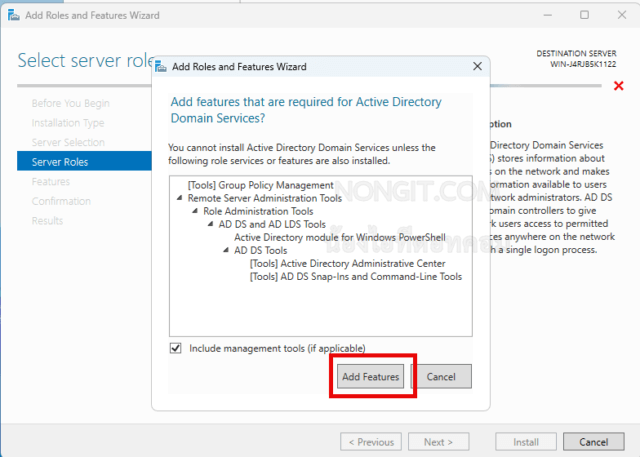The image size is (640, 457).
Task: Go to Installation Type step
Action: click(68, 123)
